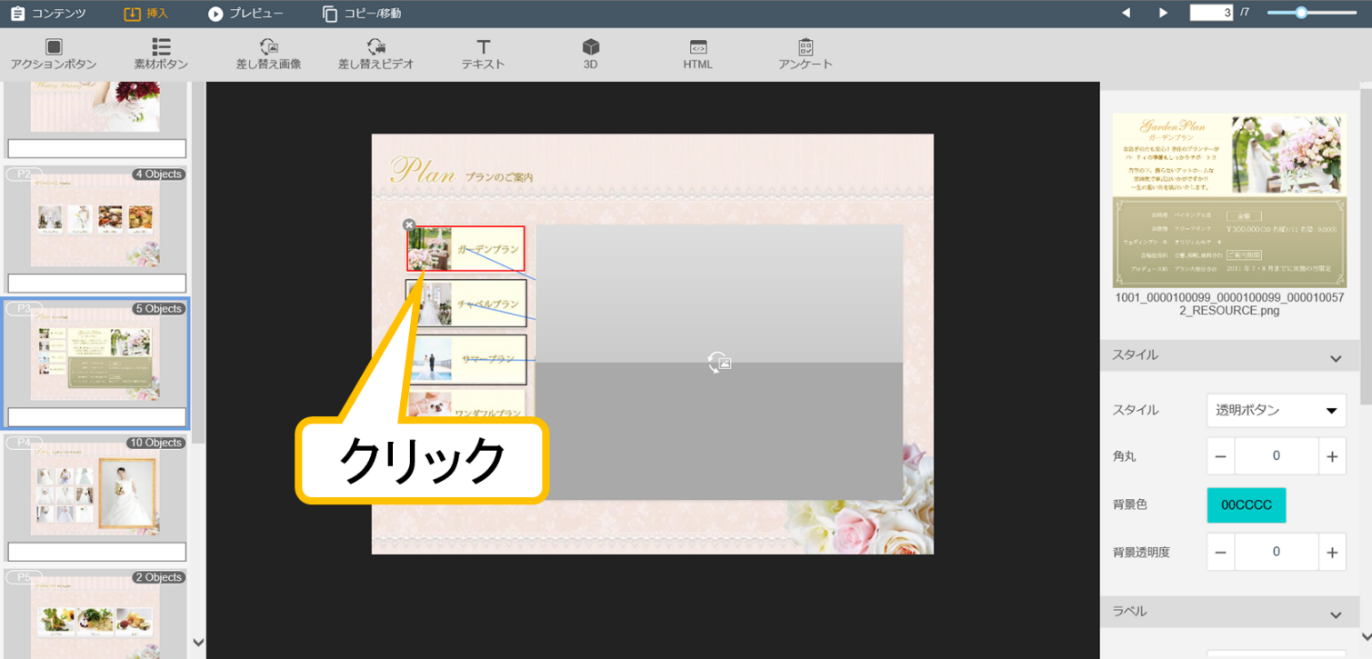The height and width of the screenshot is (659, 1372).
Task: Insert an HTML element
Action: coord(698,54)
